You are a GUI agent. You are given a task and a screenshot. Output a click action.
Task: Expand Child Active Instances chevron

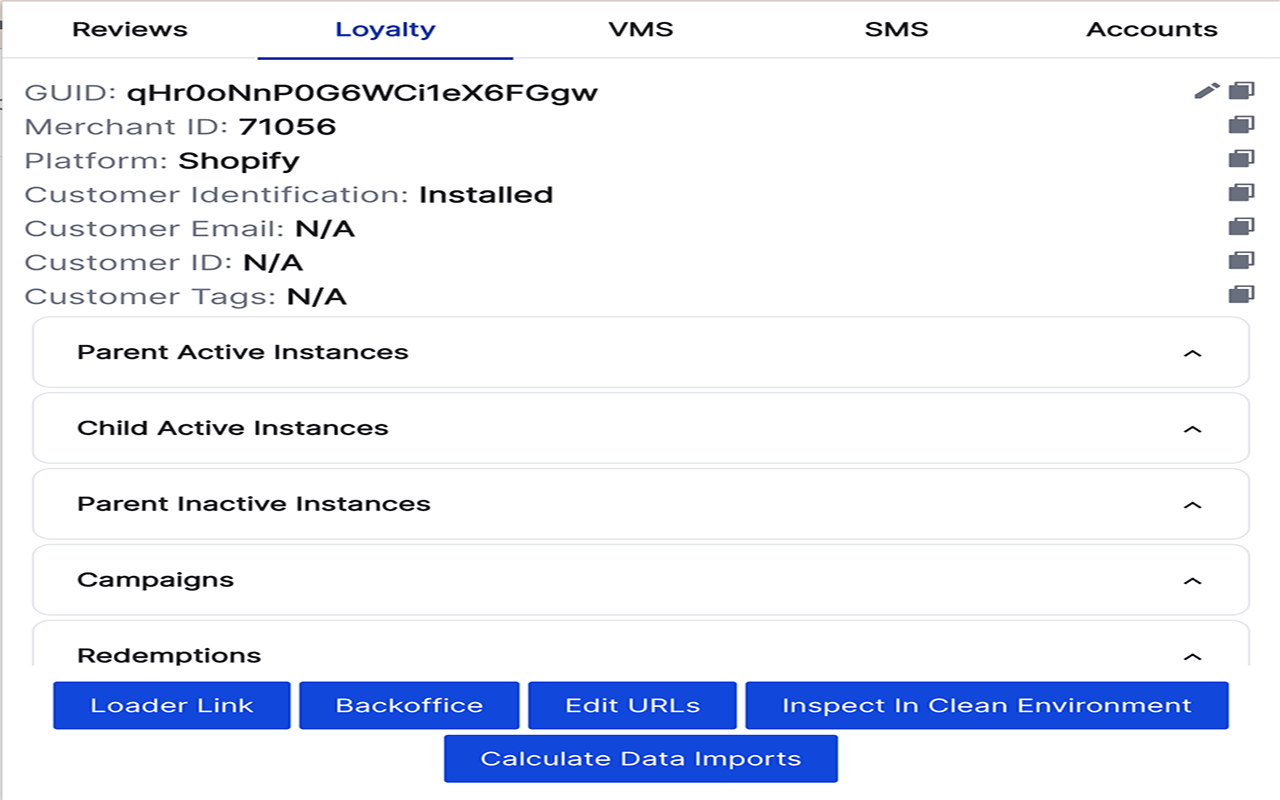[1192, 429]
